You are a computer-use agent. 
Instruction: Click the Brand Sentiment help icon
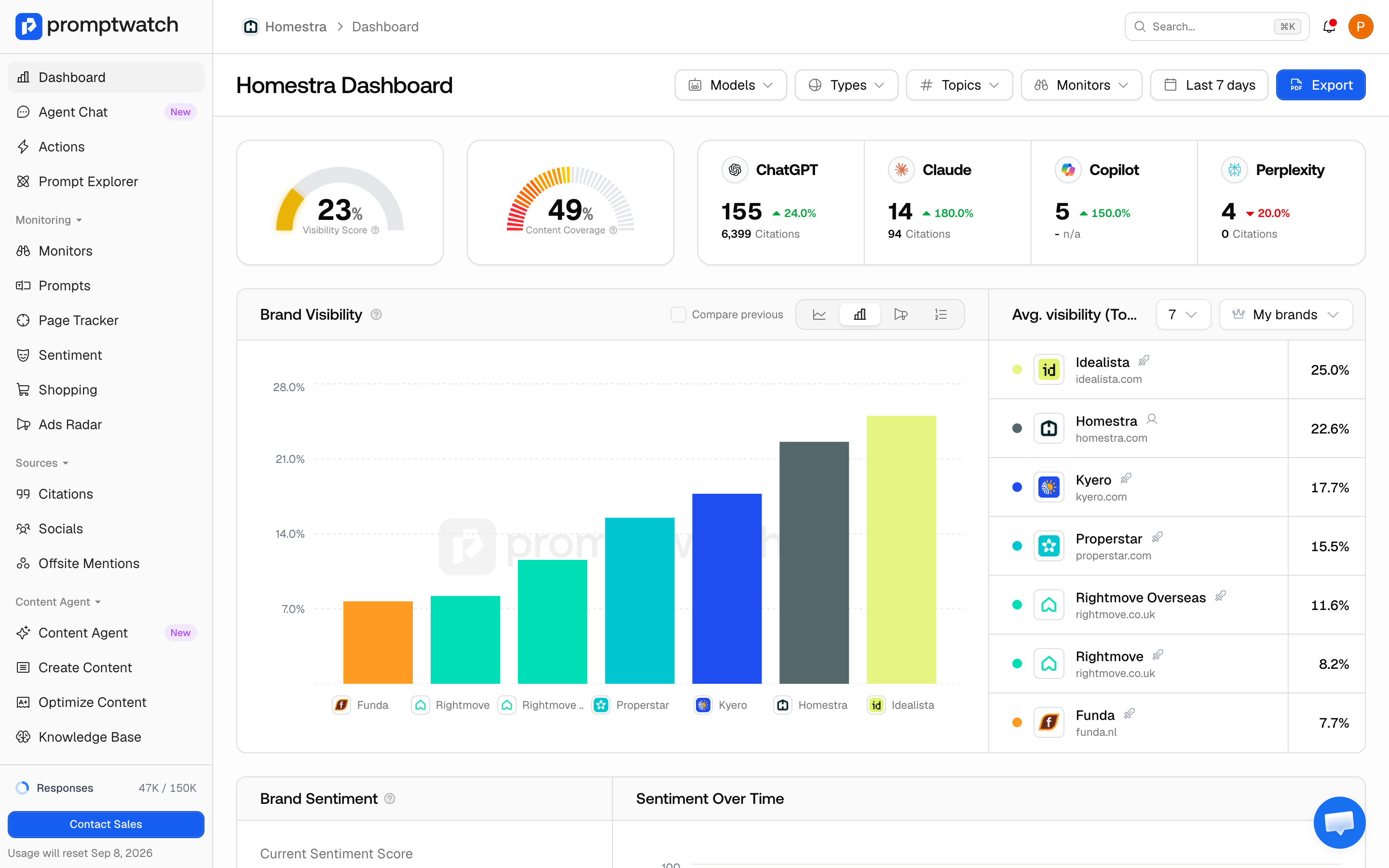click(390, 799)
